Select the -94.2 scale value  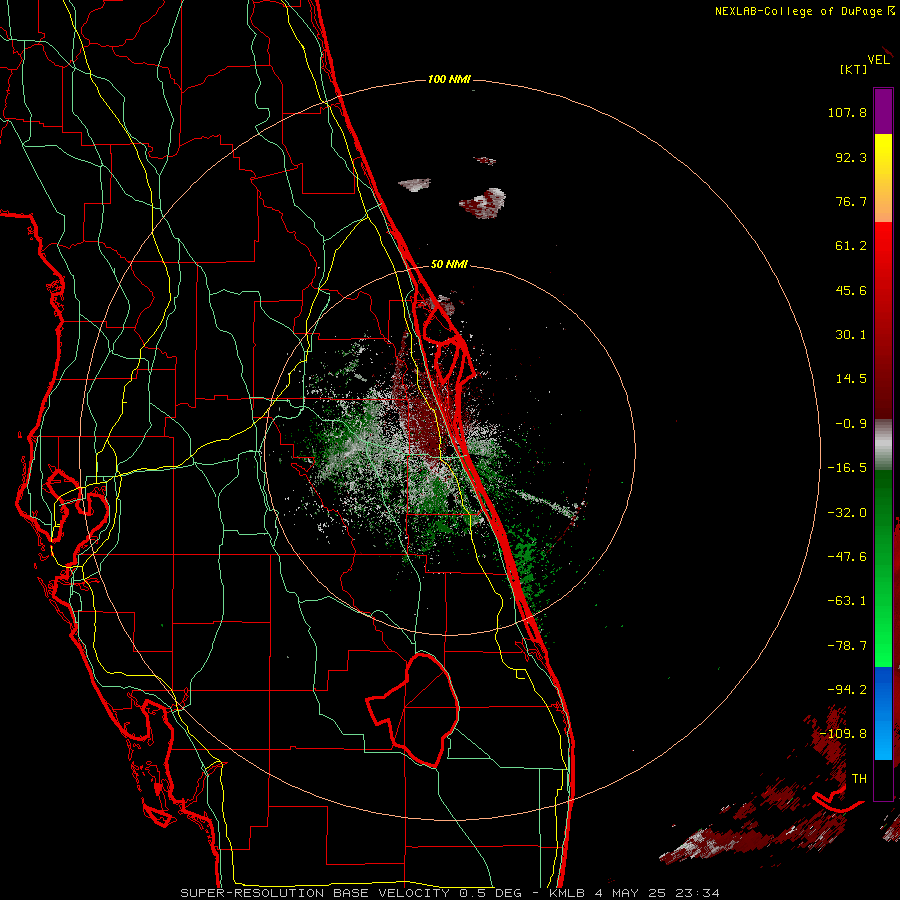click(x=847, y=690)
